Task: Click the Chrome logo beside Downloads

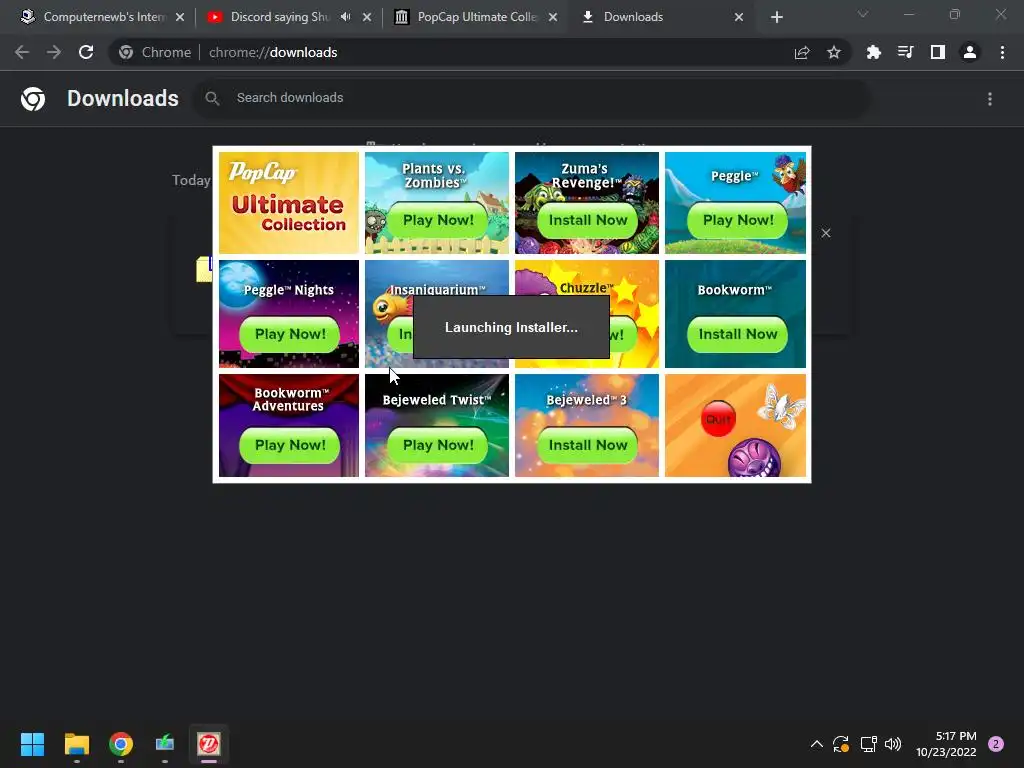Action: pos(33,99)
